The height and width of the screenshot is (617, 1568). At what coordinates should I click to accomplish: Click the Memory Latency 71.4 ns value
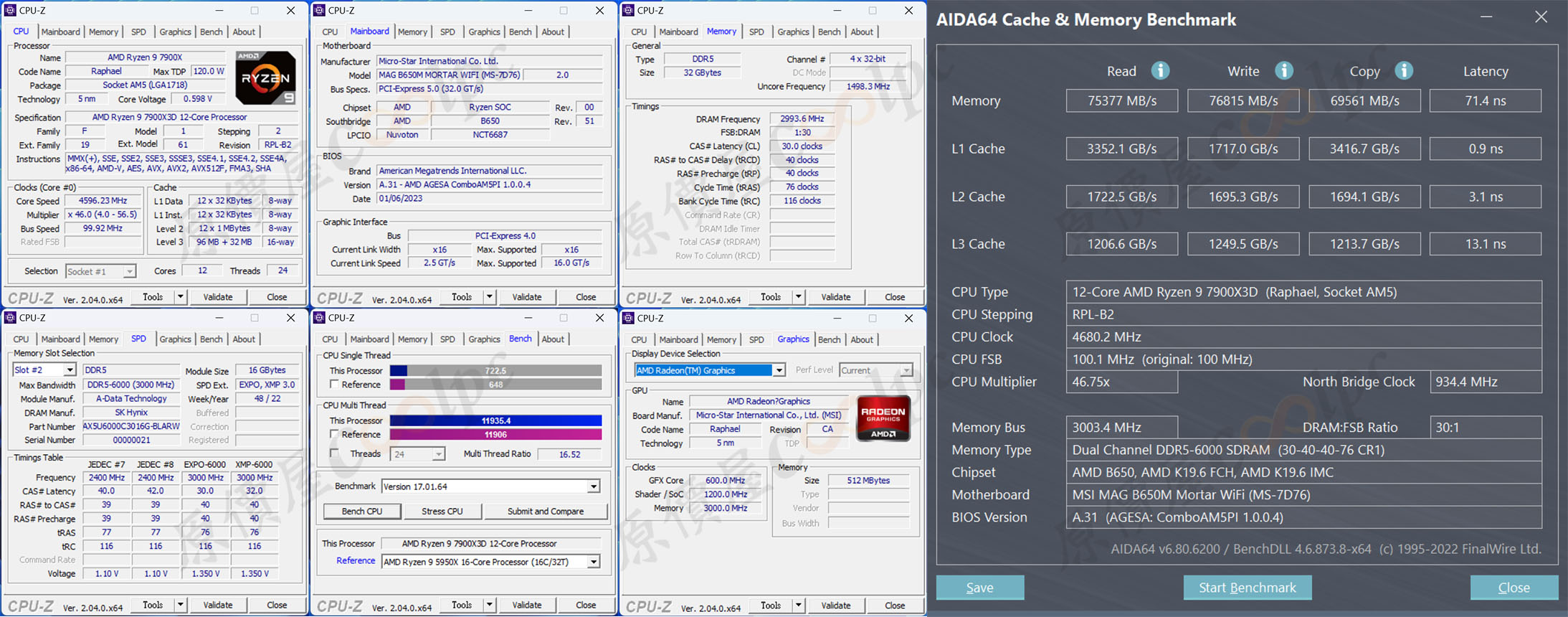(1486, 100)
